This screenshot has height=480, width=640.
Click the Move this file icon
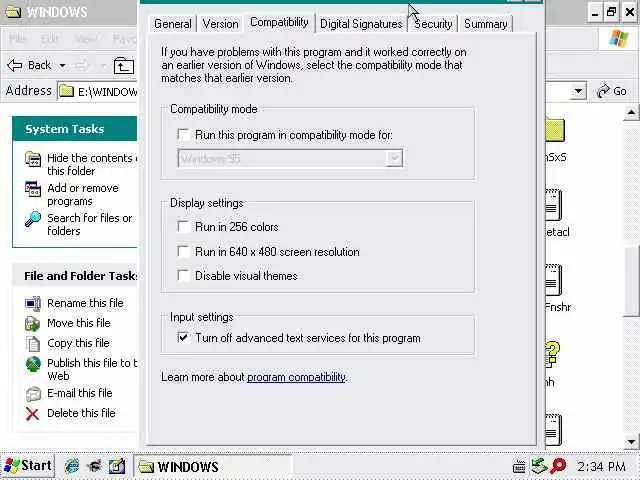pyautogui.click(x=33, y=324)
